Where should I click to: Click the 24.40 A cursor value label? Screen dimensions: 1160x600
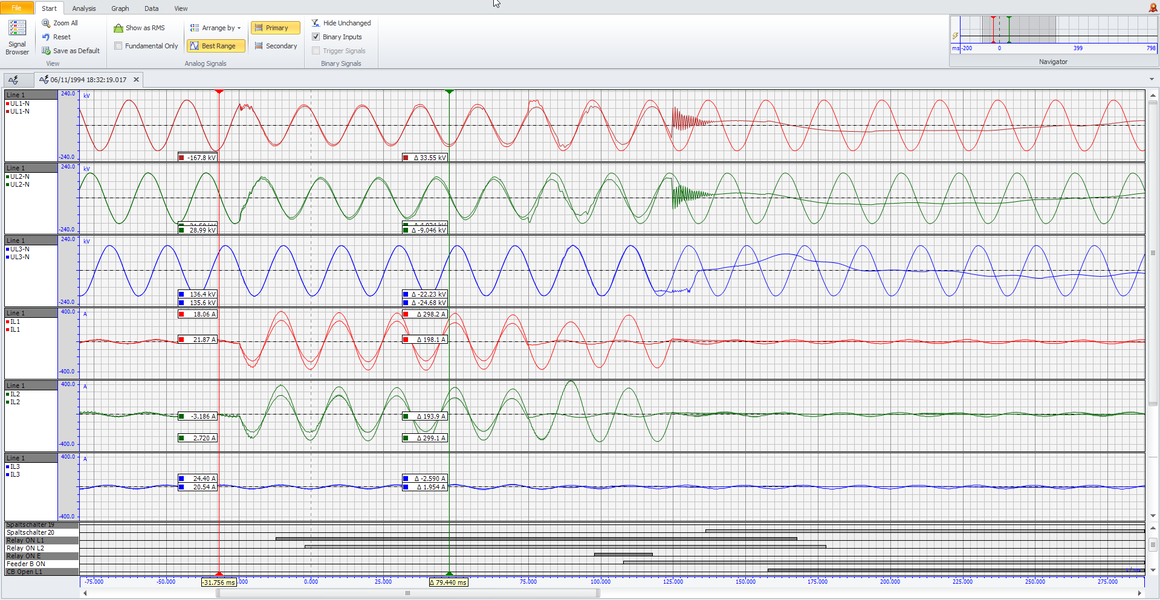(x=198, y=479)
